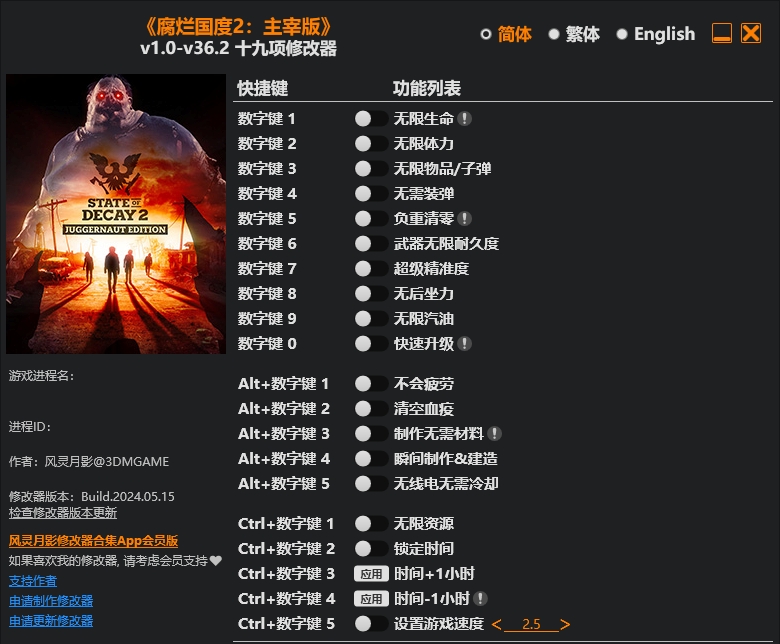Click the info icon next to 快速升级
Image resolution: width=780 pixels, height=644 pixels.
click(464, 344)
